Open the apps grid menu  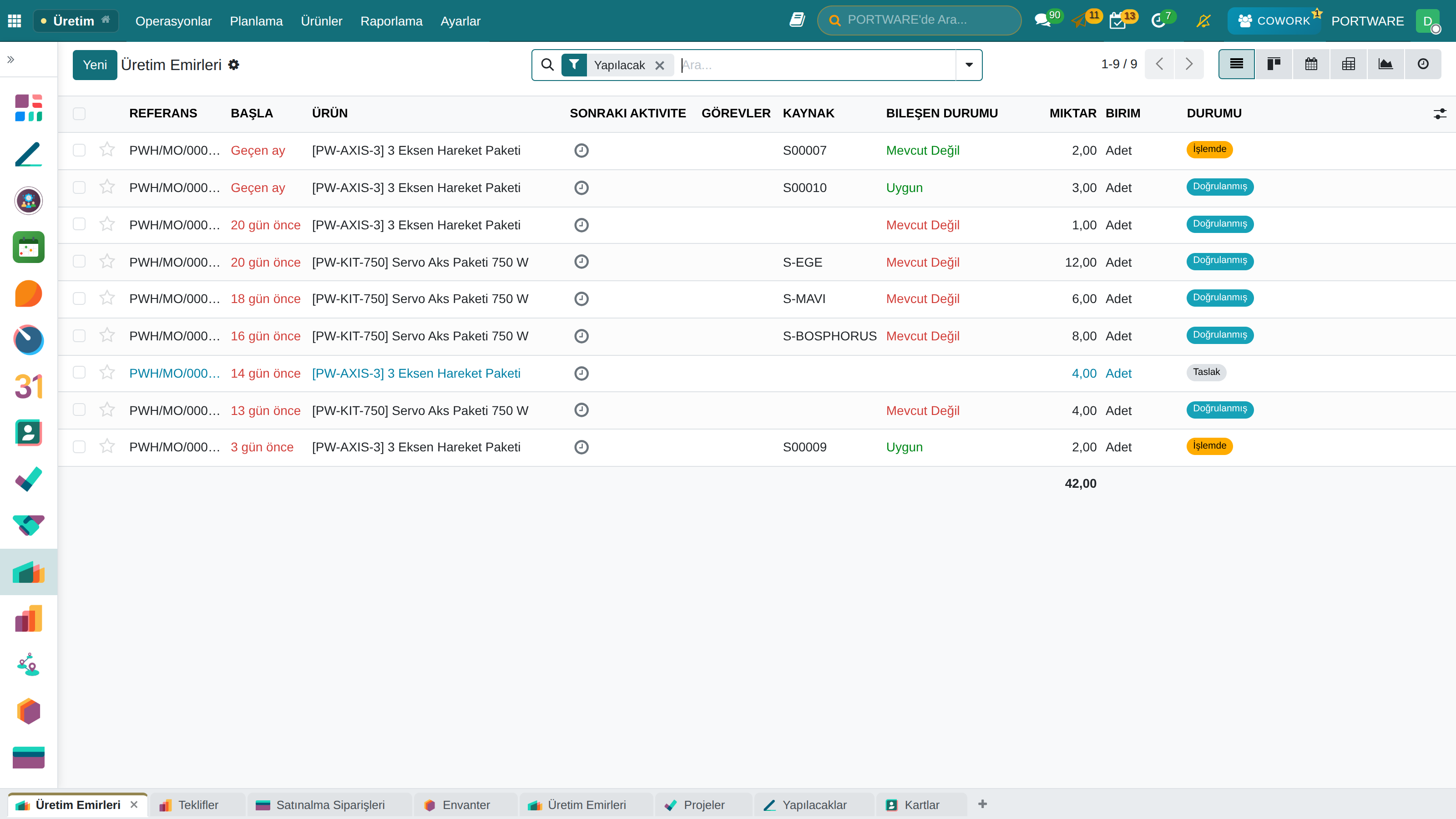[15, 21]
